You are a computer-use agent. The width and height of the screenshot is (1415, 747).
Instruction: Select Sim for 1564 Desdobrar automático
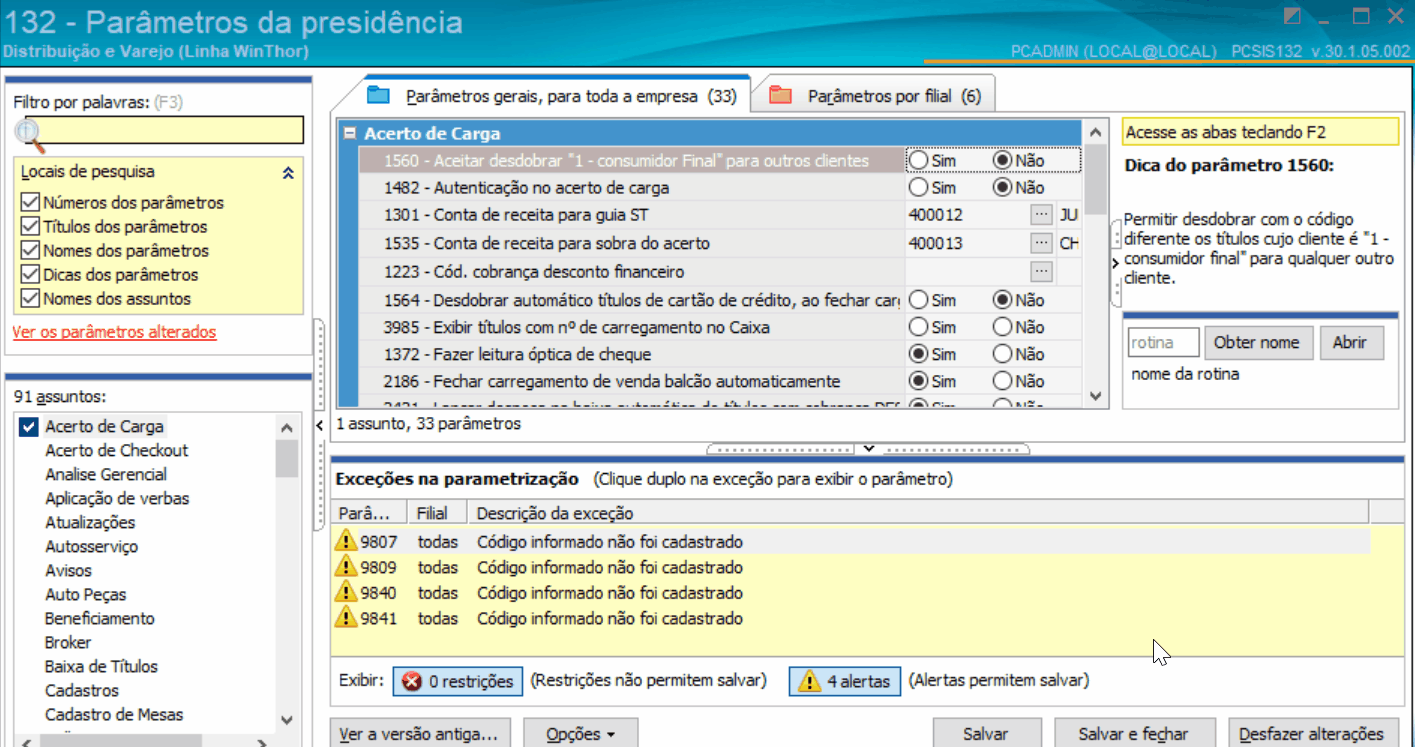pos(918,300)
